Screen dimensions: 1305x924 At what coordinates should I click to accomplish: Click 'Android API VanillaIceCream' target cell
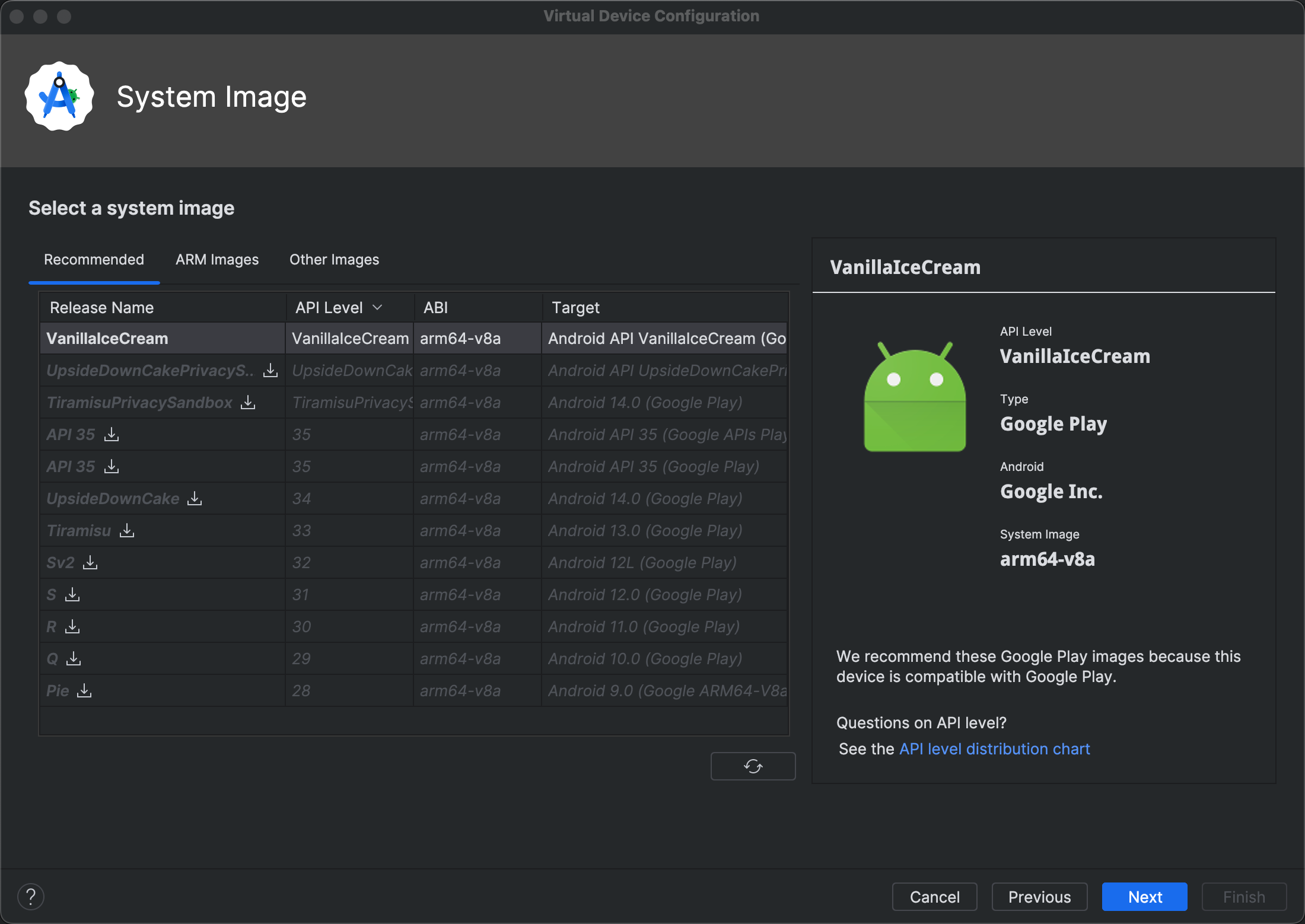click(x=664, y=338)
